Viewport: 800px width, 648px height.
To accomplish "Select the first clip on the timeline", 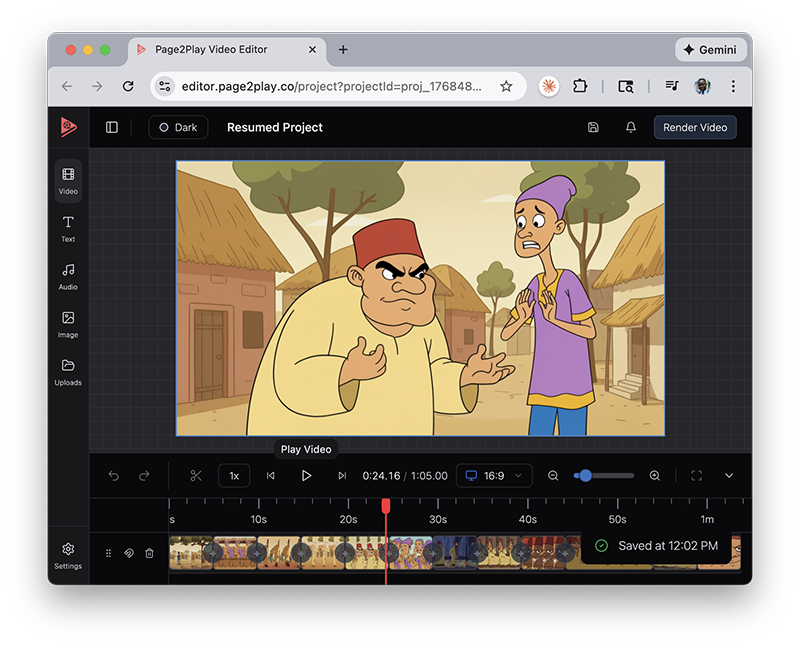I will [190, 552].
